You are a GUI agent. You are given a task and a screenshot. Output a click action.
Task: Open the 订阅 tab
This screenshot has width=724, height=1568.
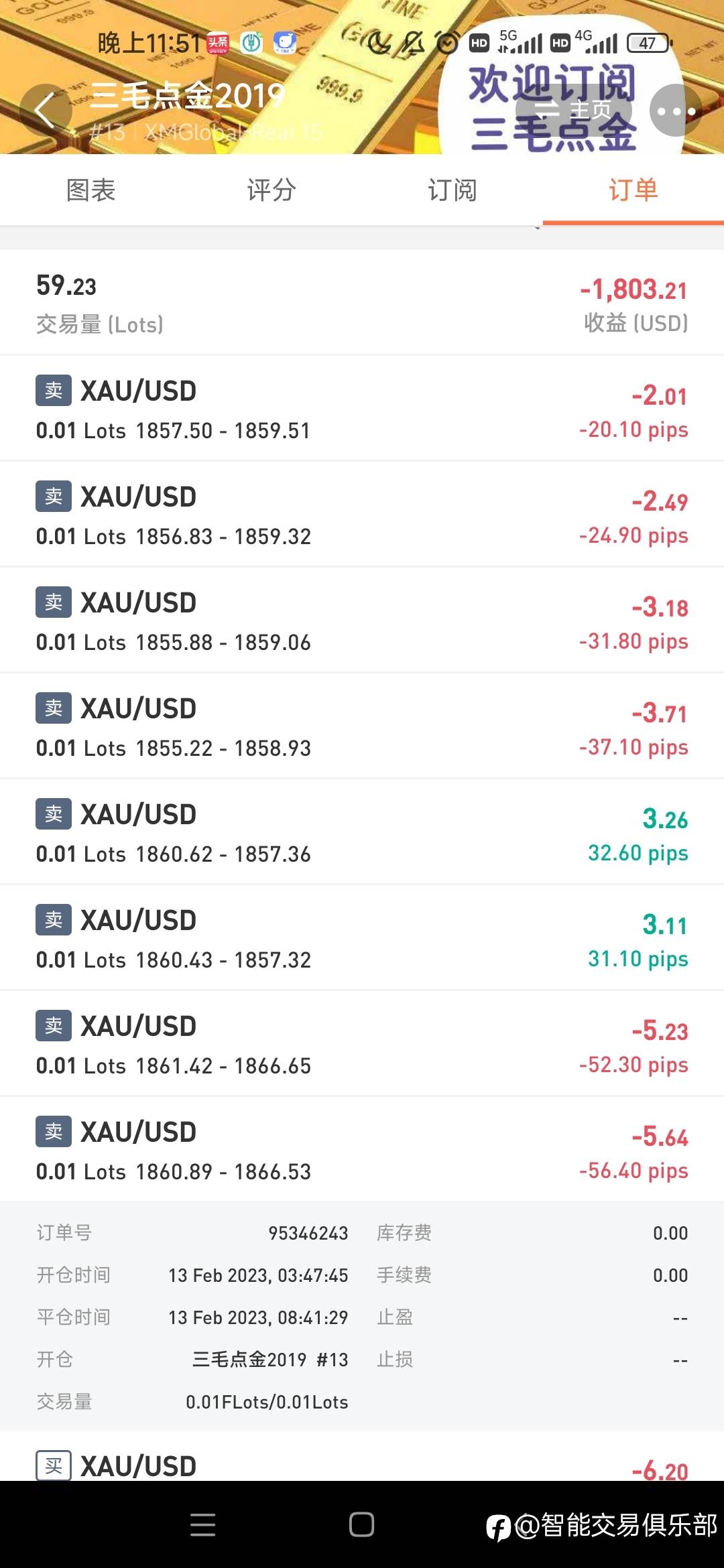pos(452,190)
